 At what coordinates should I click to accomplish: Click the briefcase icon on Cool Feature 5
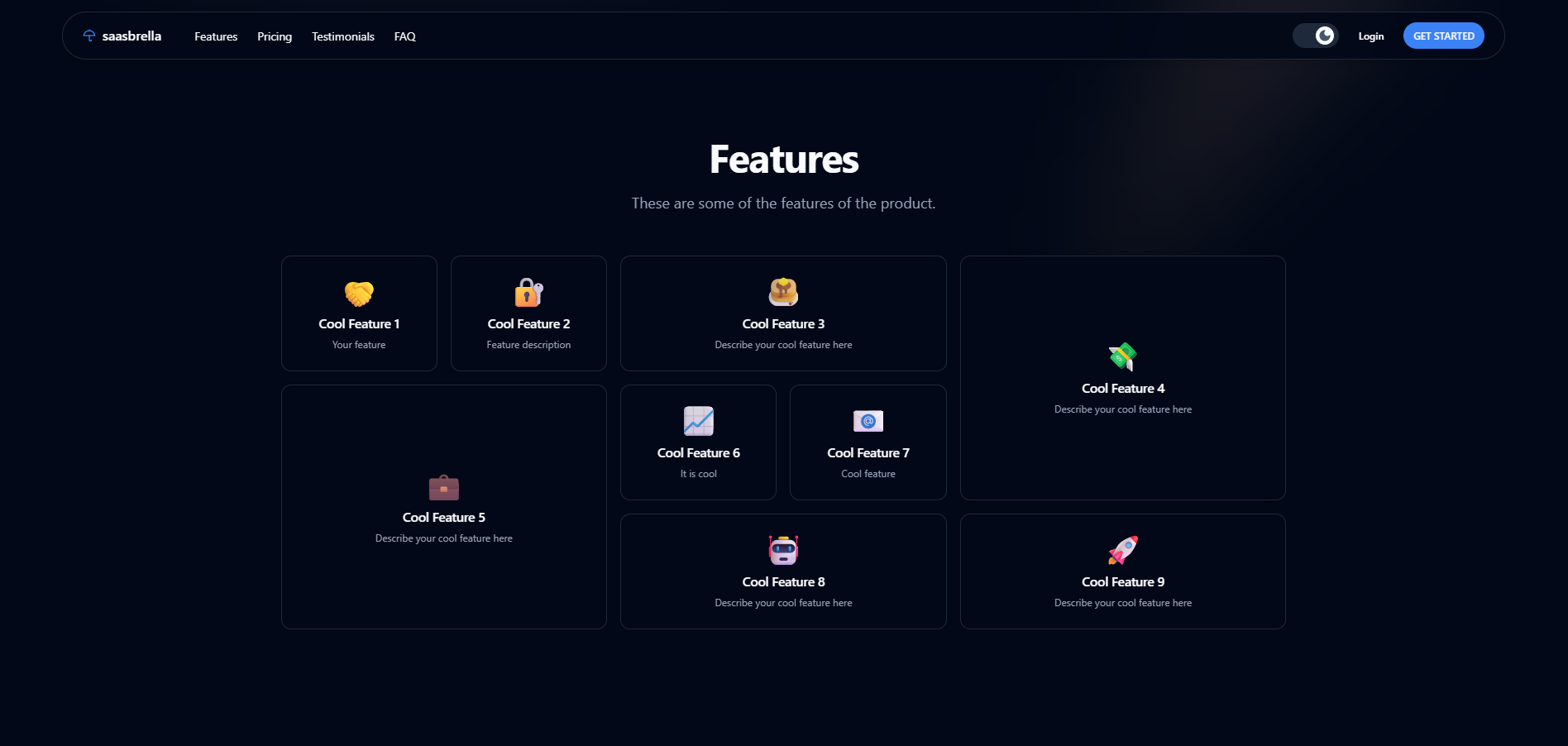click(x=443, y=487)
